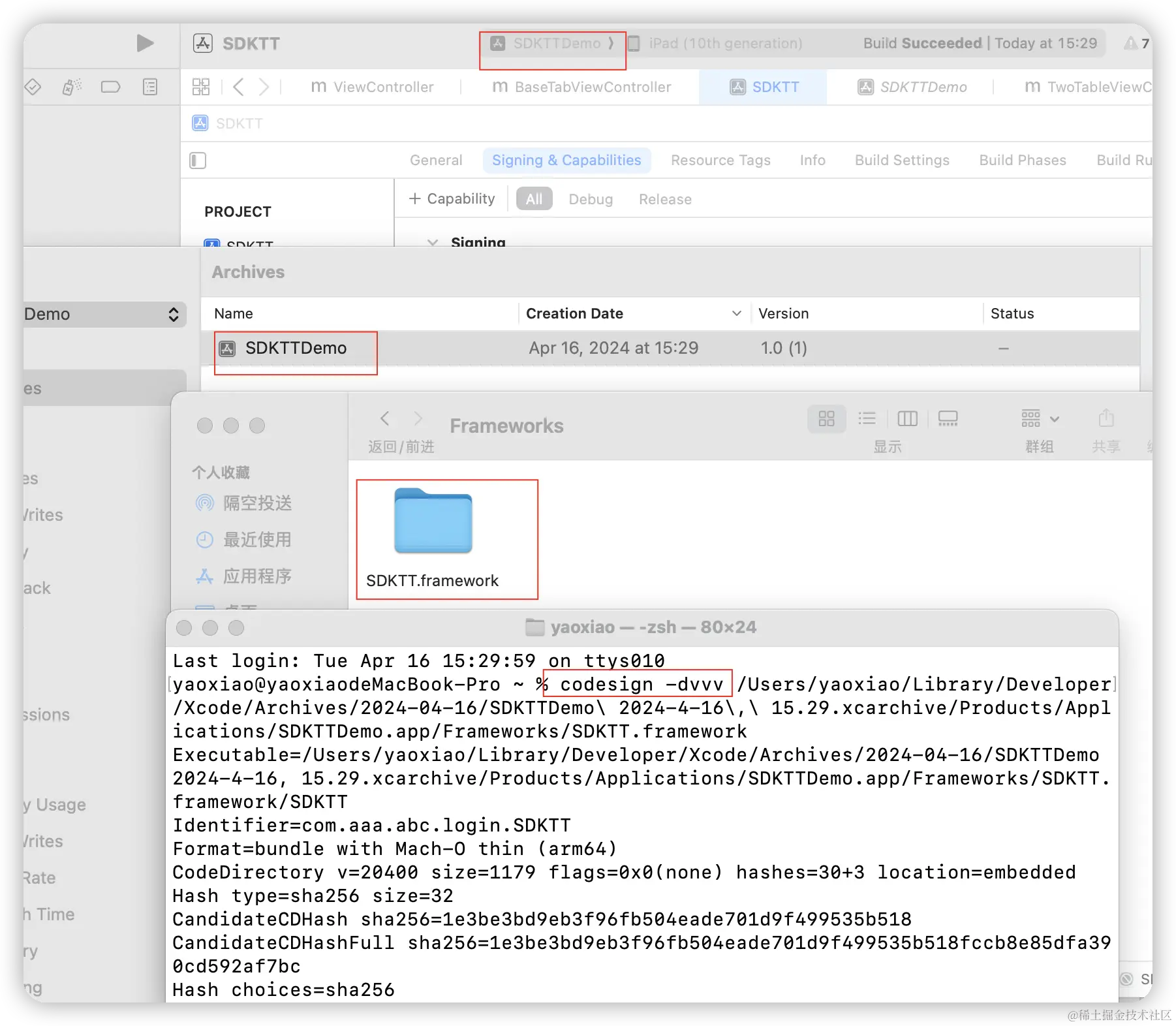The width and height of the screenshot is (1176, 1026).
Task: Switch Finder to list view
Action: pyautogui.click(x=867, y=418)
